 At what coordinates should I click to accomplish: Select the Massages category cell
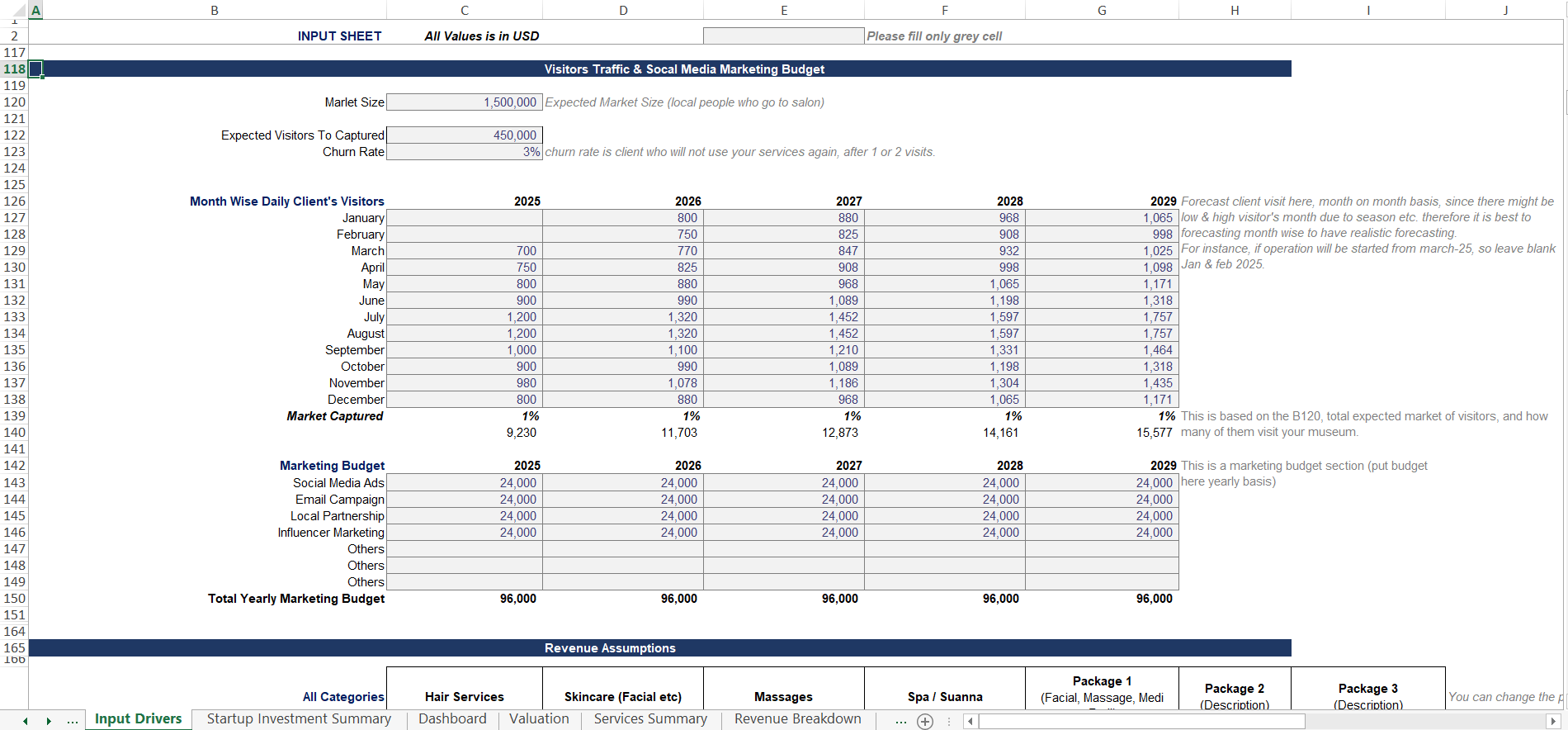tap(784, 688)
